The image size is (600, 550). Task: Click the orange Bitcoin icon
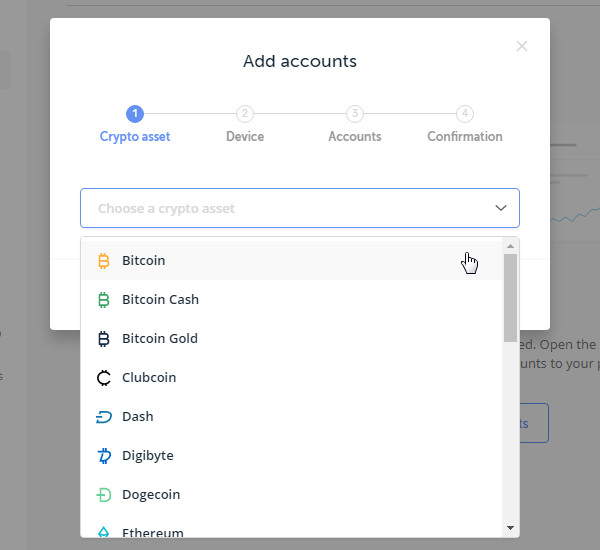tap(104, 261)
